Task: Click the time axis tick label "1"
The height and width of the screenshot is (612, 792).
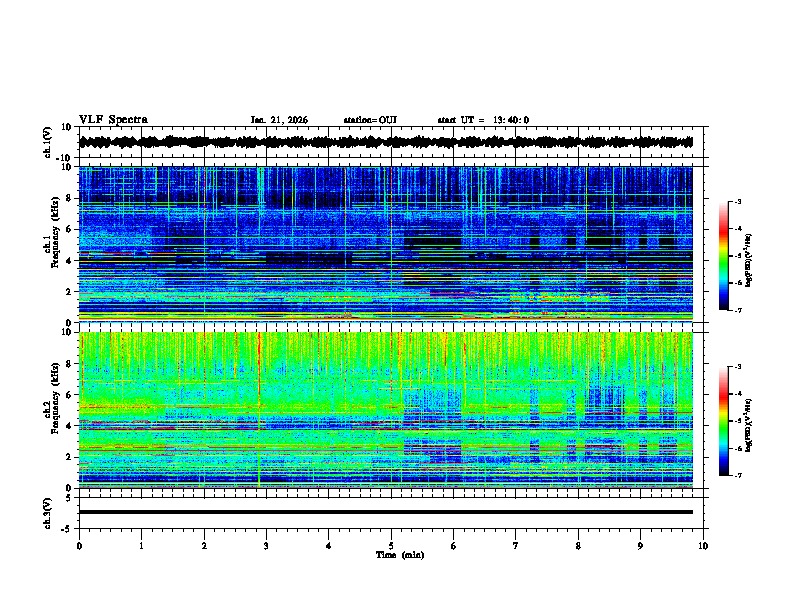Action: pos(142,546)
